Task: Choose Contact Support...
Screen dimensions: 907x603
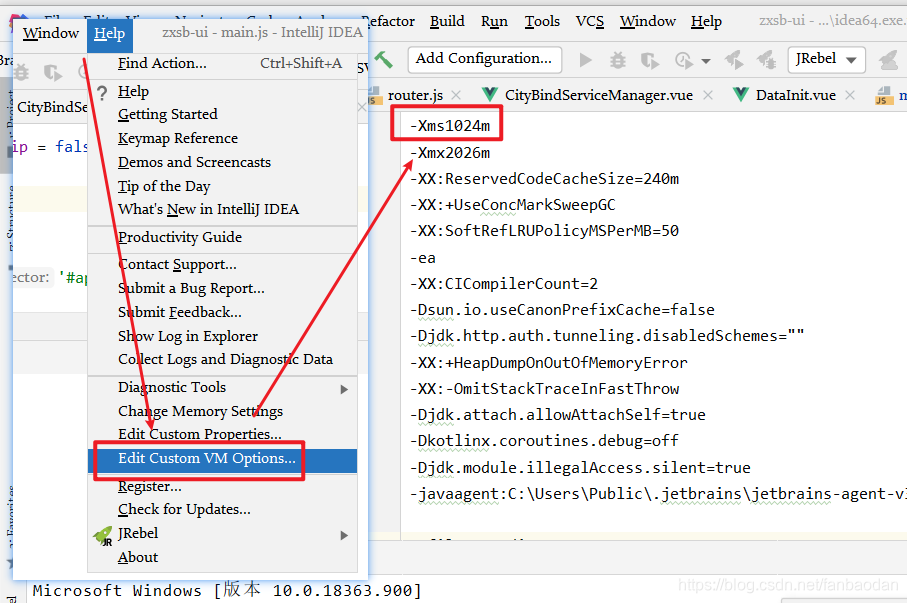Action: coord(223,264)
